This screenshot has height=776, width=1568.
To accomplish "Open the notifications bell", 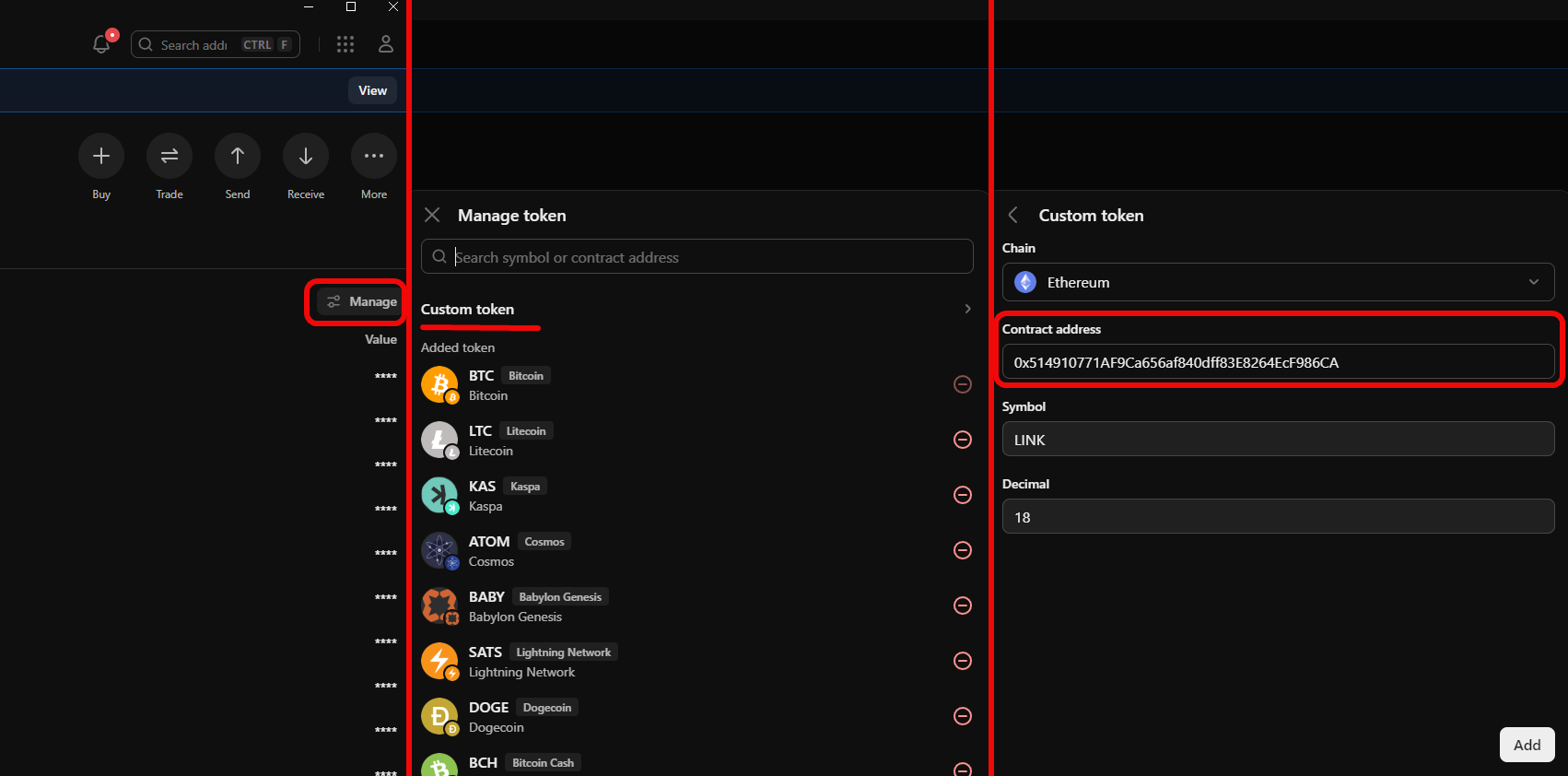I will pos(102,44).
